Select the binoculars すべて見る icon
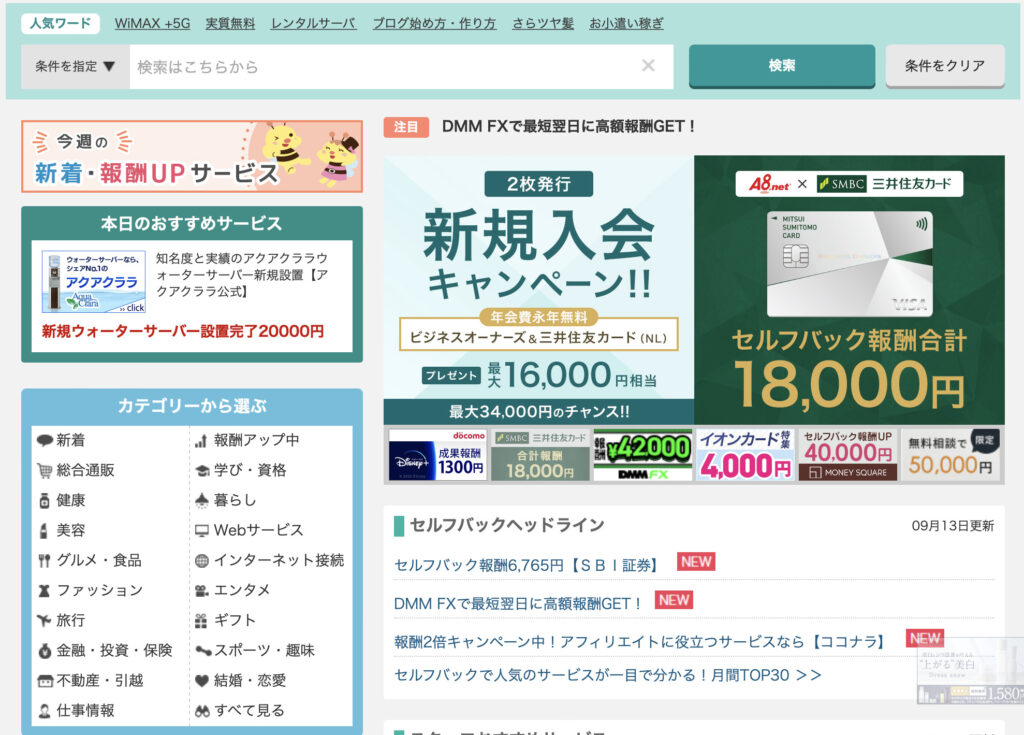Viewport: 1024px width, 735px height. pos(202,710)
